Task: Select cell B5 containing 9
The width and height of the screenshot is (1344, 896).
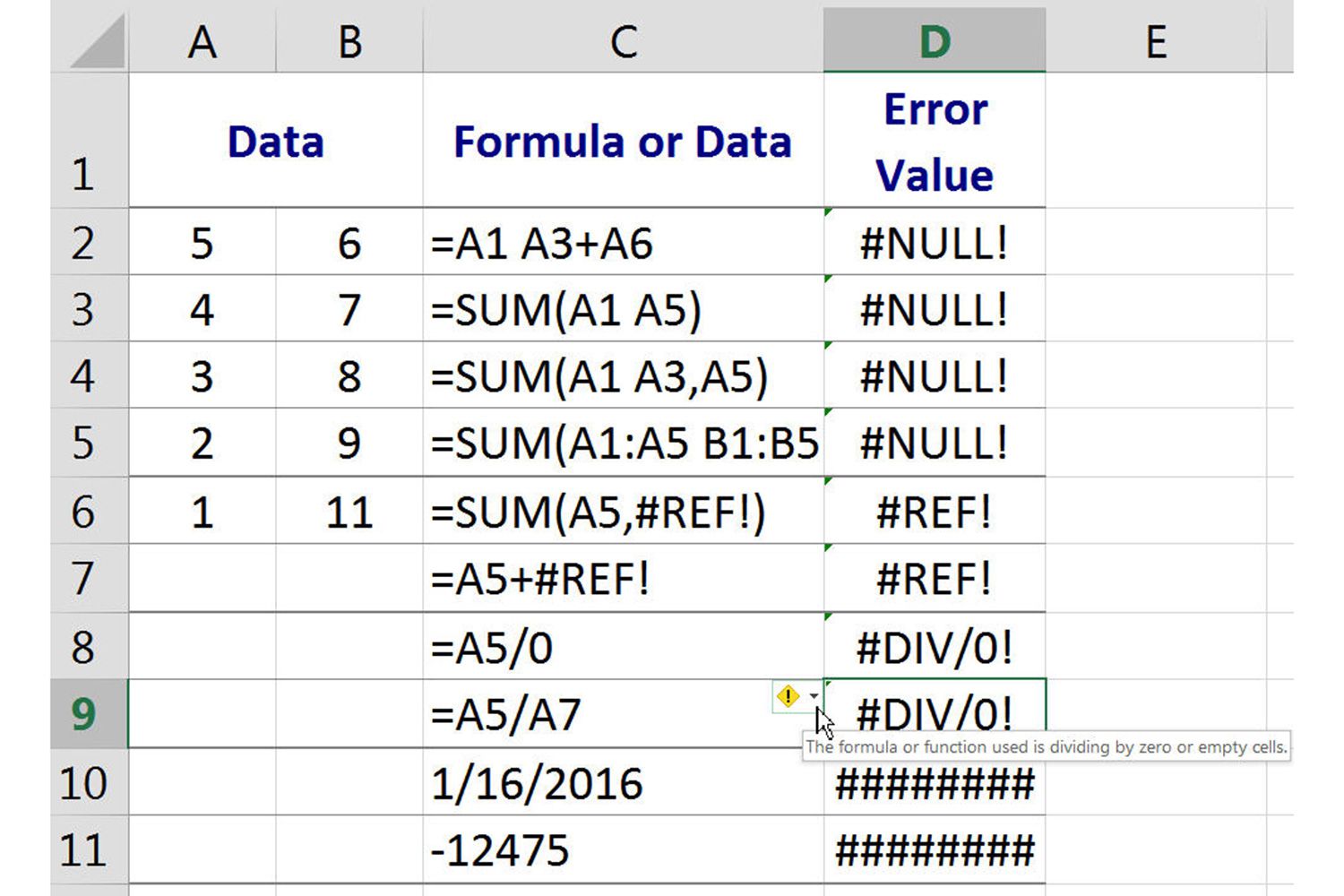Action: [x=349, y=443]
